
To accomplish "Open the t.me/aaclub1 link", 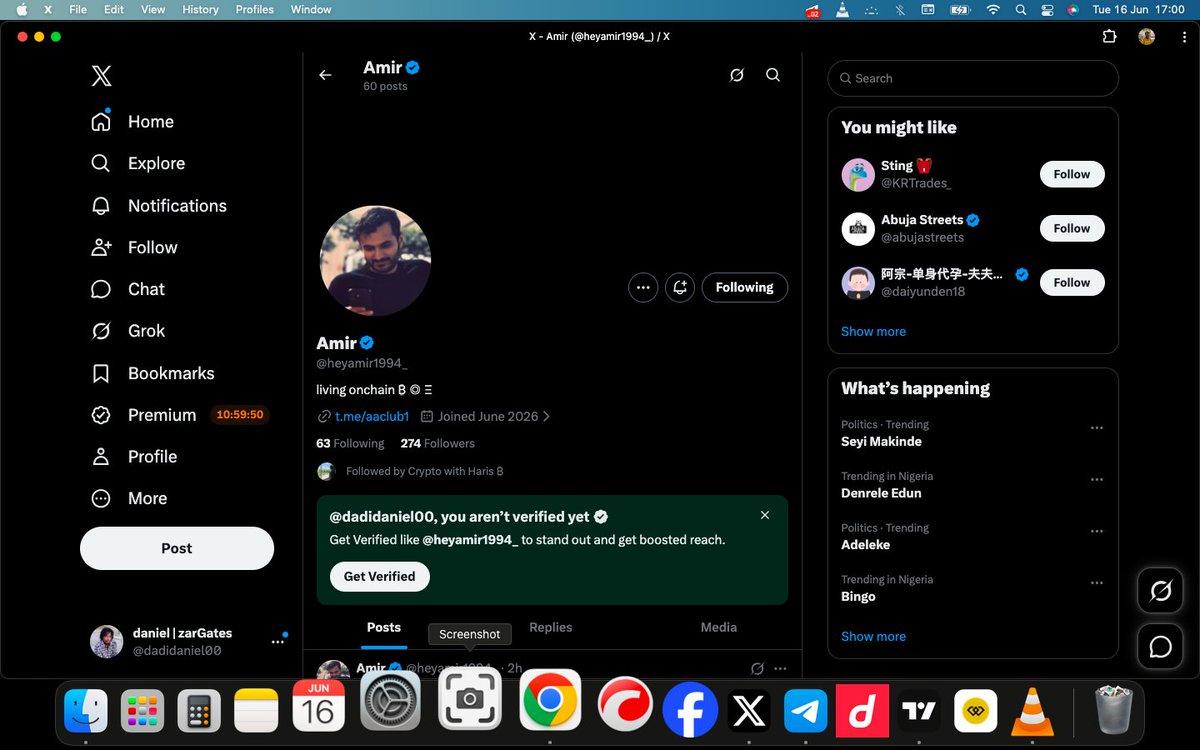I will tap(372, 417).
